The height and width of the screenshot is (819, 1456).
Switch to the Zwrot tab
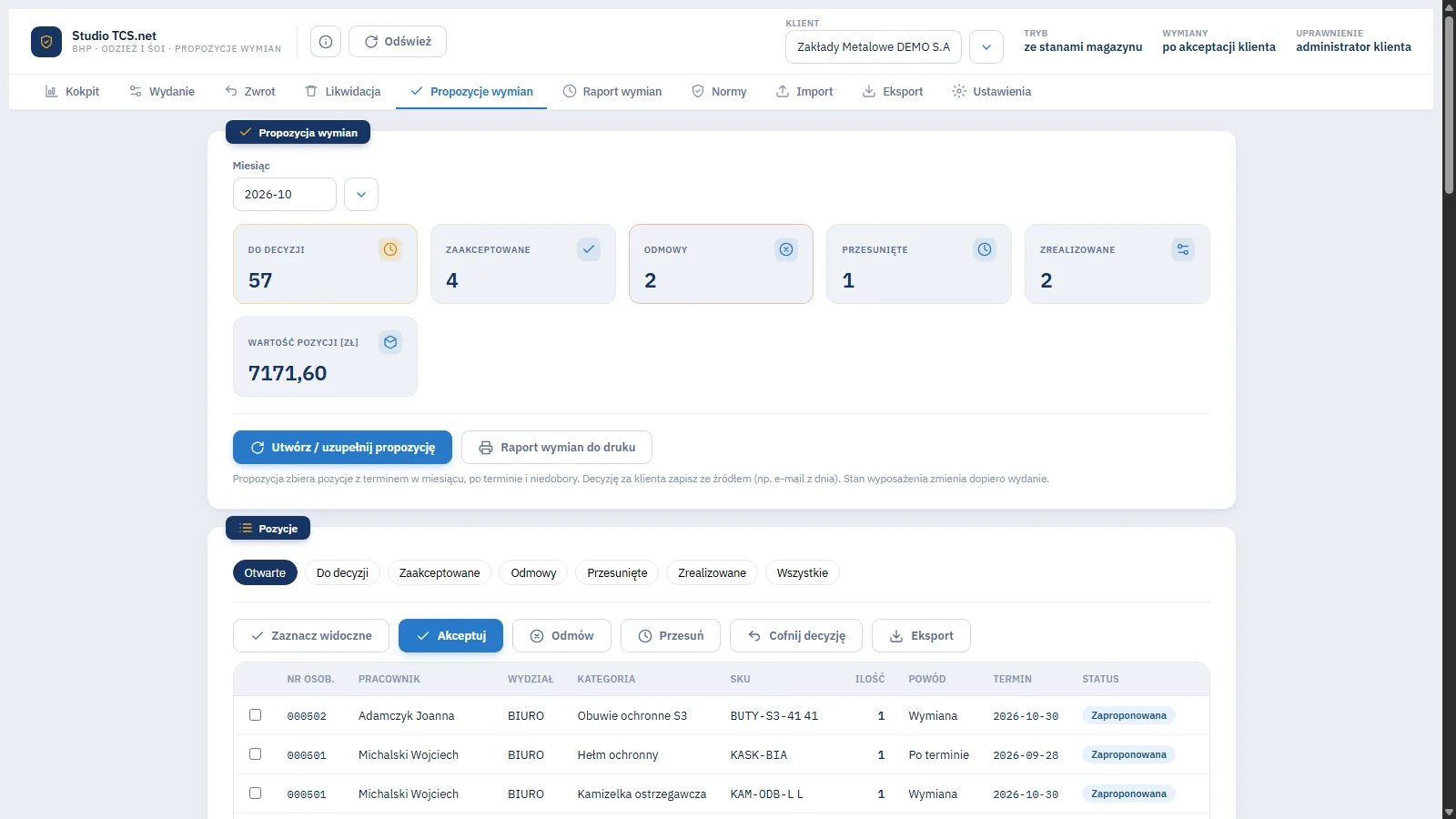[250, 92]
